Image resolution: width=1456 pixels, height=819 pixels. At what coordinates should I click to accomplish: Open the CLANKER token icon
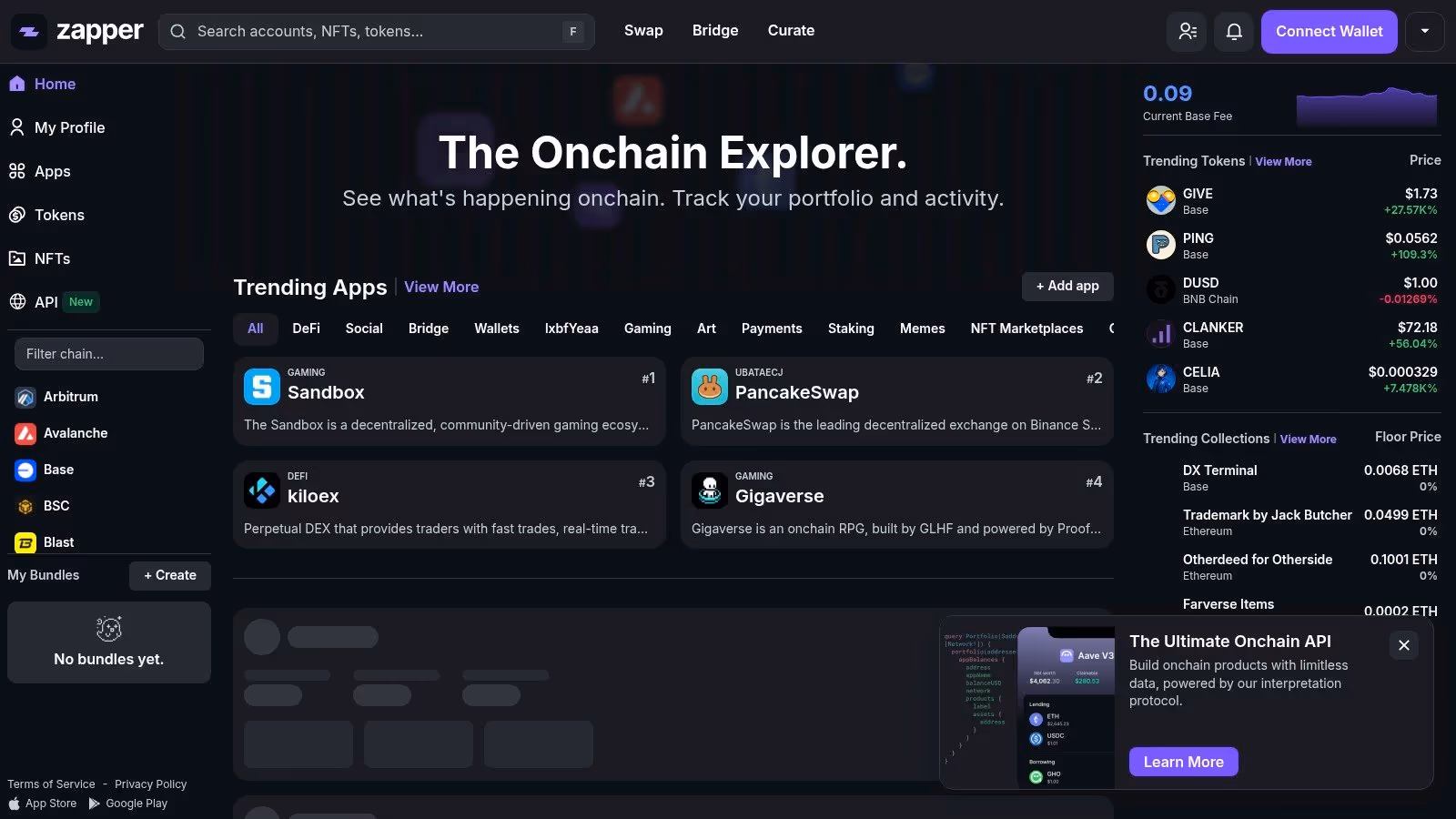pyautogui.click(x=1161, y=334)
